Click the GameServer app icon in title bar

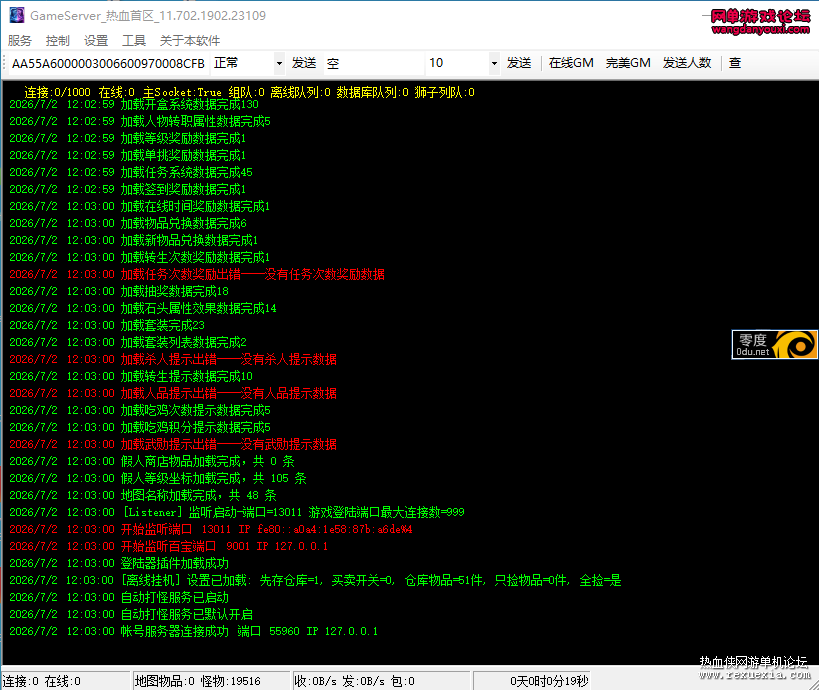tap(17, 15)
